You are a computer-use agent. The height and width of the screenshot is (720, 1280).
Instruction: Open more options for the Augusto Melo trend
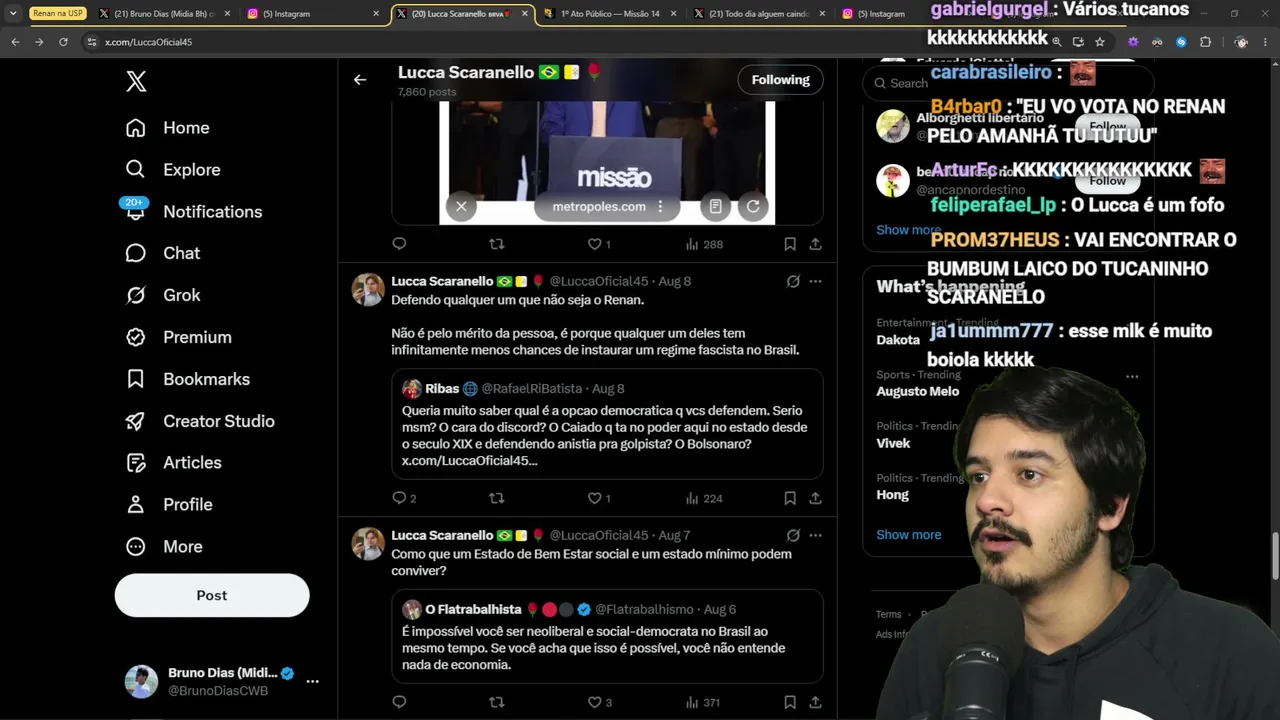(1132, 377)
